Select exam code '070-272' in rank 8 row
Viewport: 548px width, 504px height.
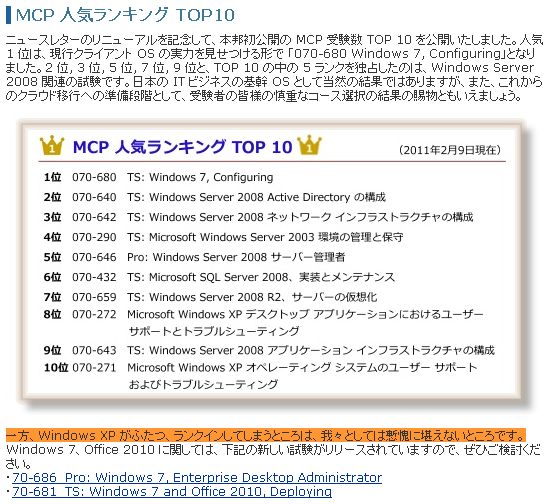pos(94,314)
